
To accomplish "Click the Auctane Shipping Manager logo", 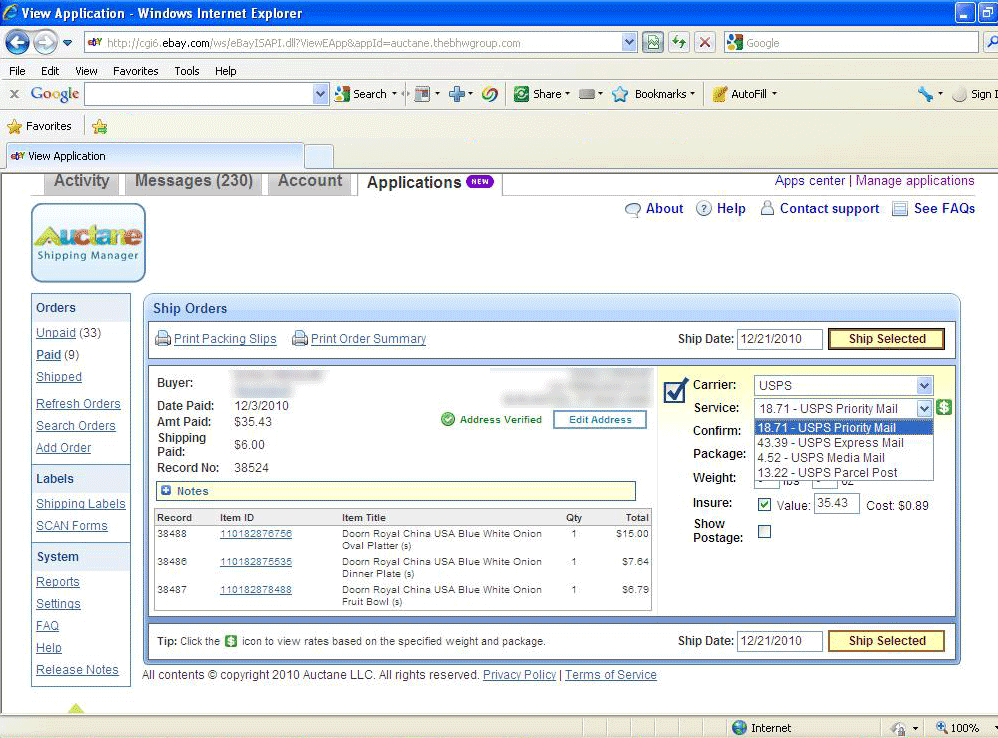I will pos(88,242).
